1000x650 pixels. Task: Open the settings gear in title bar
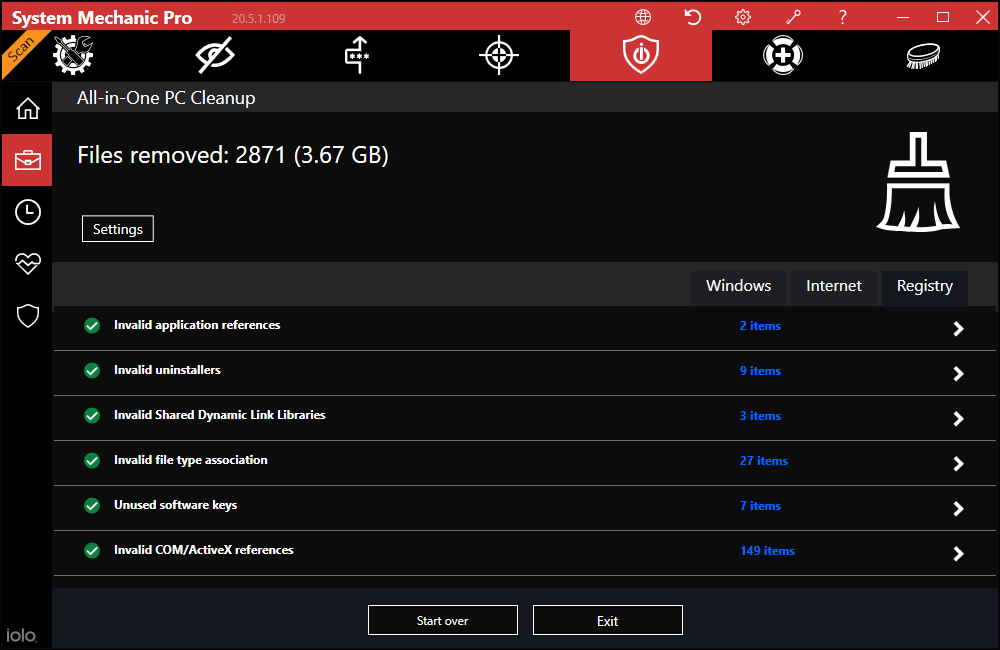[x=743, y=17]
